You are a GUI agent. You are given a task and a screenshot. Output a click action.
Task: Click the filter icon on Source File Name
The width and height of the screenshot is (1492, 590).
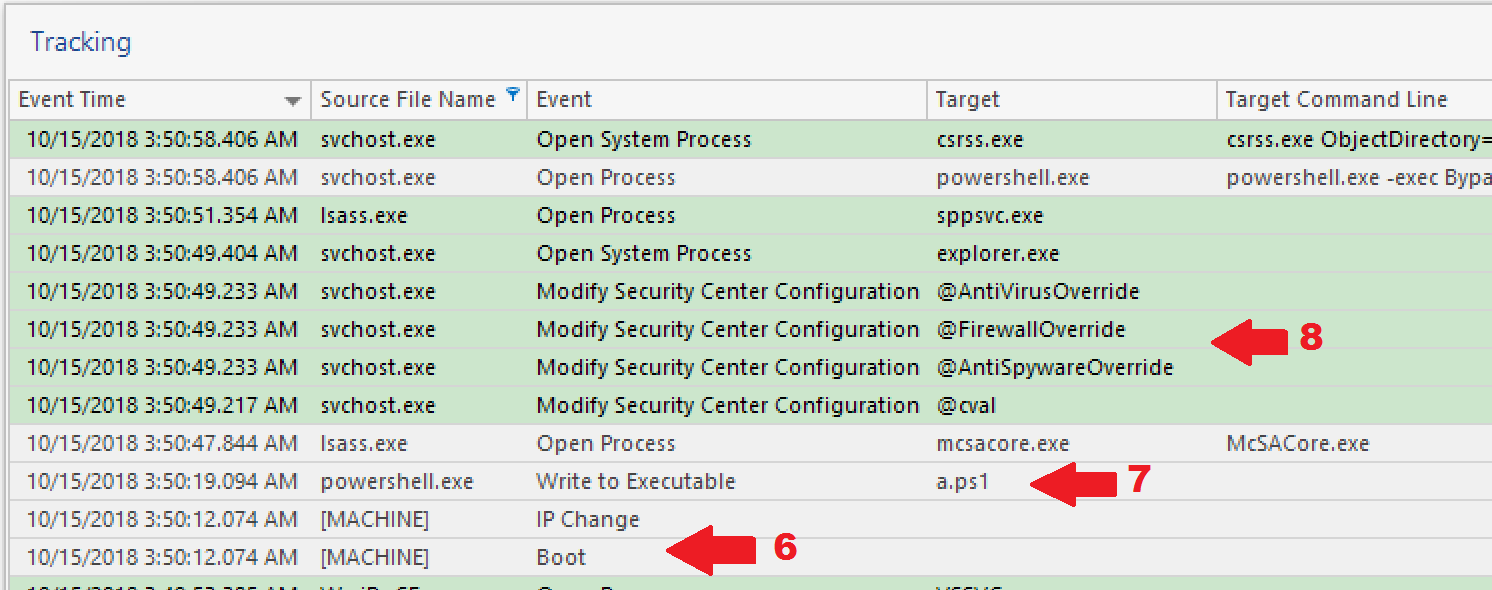(513, 95)
